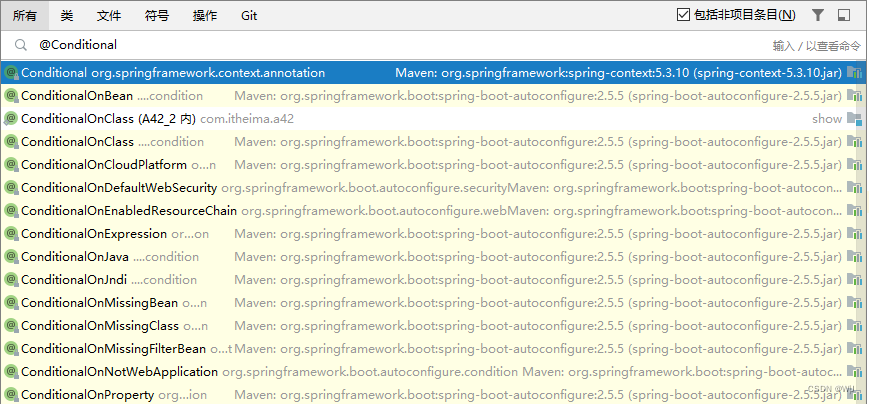Select Conditional org.springframework.context.annotation result
This screenshot has height=404, width=869.
point(433,73)
